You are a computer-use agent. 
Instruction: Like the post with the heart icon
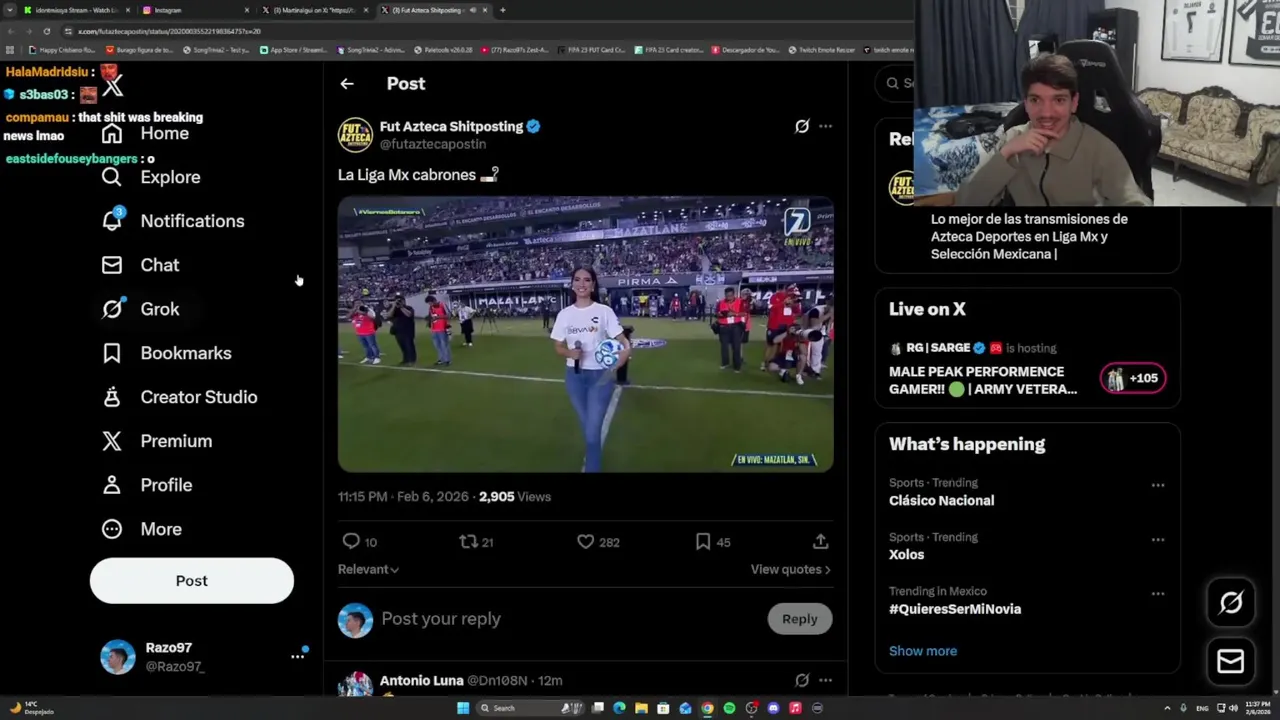[585, 541]
